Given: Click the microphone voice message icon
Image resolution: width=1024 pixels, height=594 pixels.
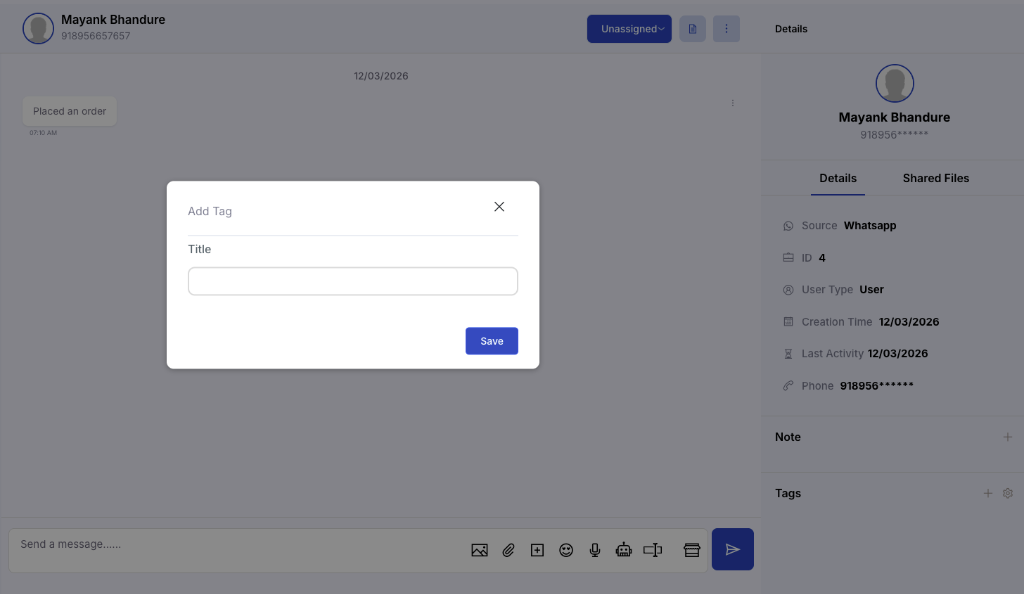Looking at the screenshot, I should 595,550.
